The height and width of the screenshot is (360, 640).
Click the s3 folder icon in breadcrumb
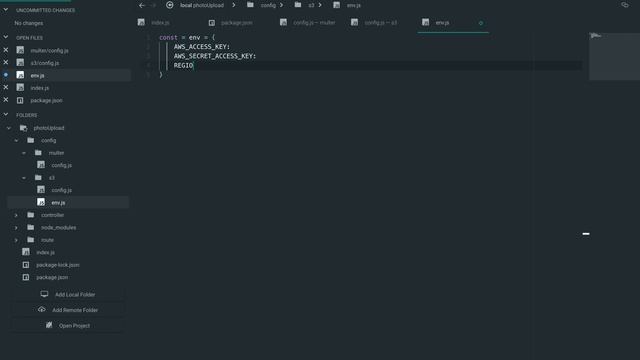tap(298, 5)
